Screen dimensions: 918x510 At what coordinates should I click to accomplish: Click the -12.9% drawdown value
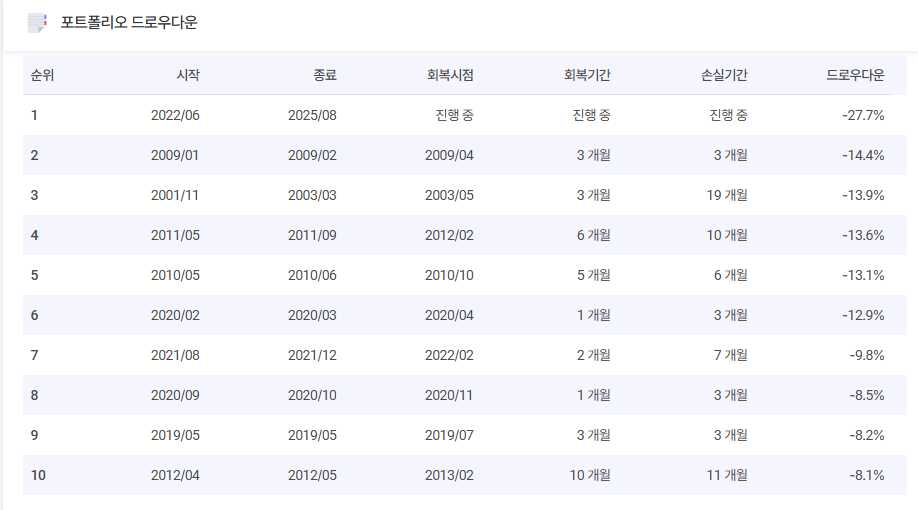click(863, 315)
